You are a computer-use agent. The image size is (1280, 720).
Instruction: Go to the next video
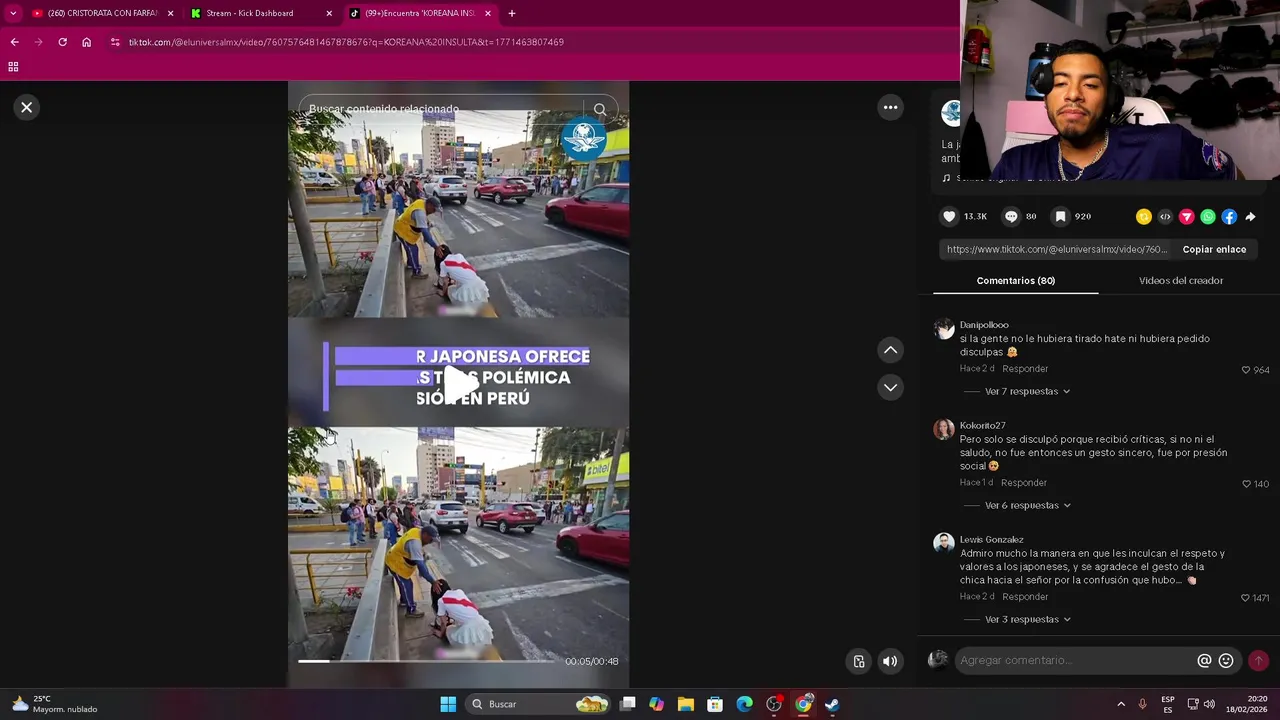click(x=890, y=387)
